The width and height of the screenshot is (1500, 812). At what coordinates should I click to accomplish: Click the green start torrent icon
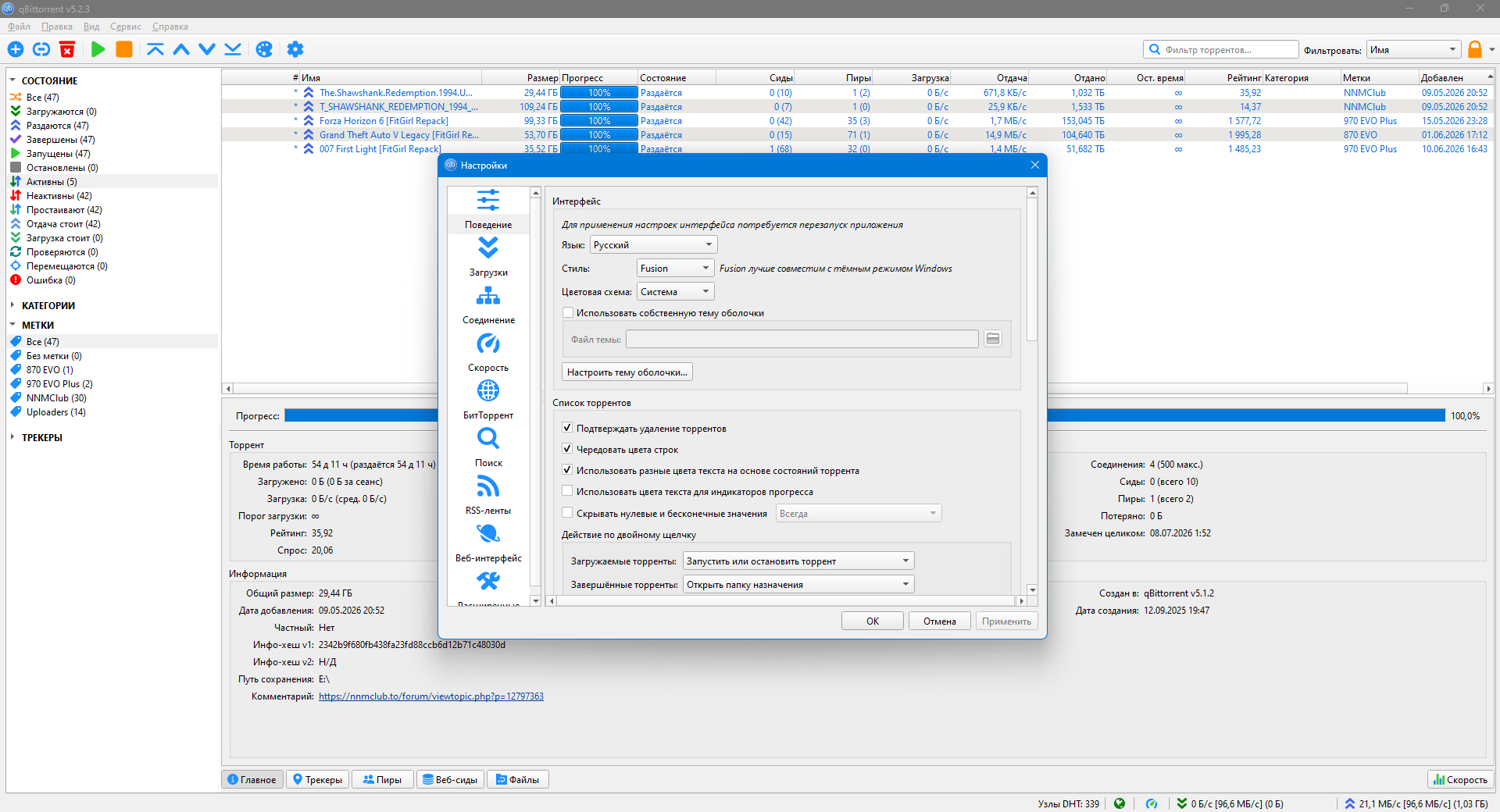[98, 49]
